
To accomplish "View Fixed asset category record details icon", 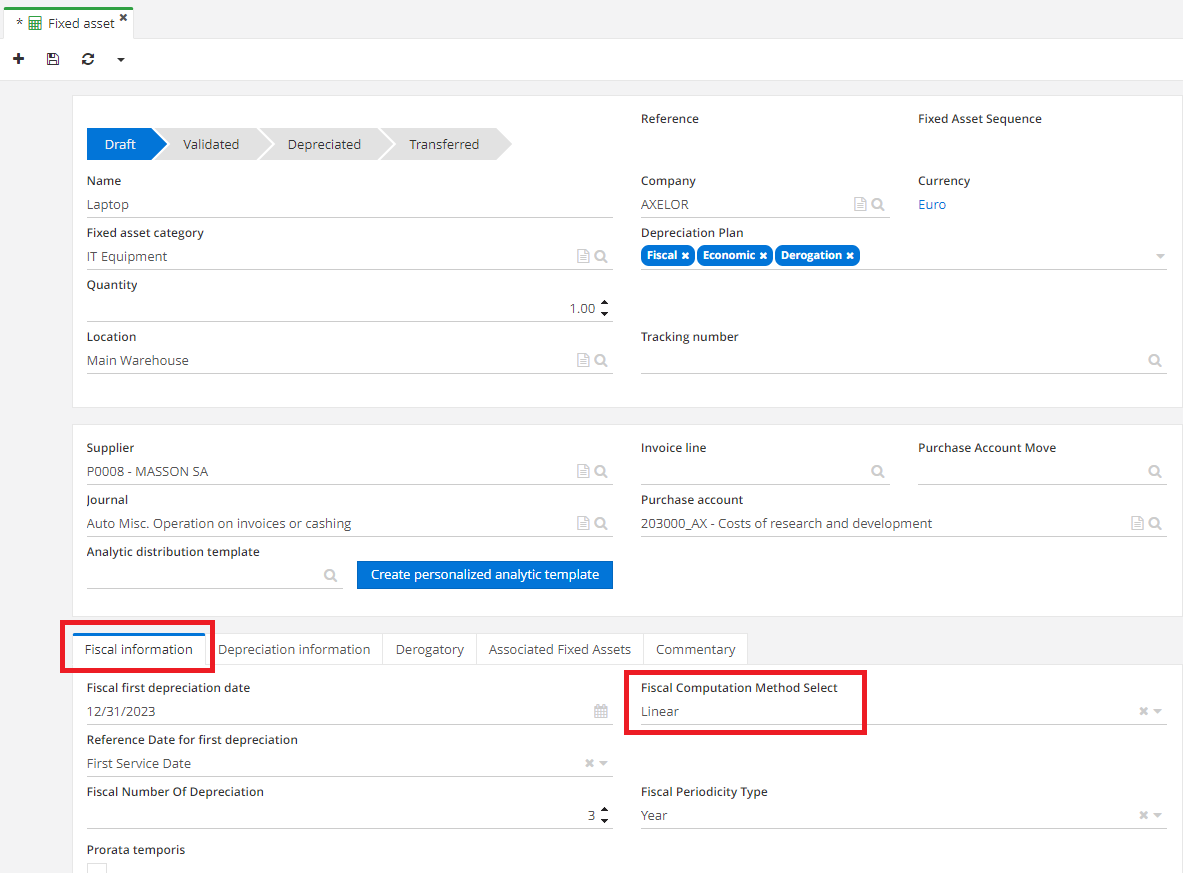I will click(583, 257).
